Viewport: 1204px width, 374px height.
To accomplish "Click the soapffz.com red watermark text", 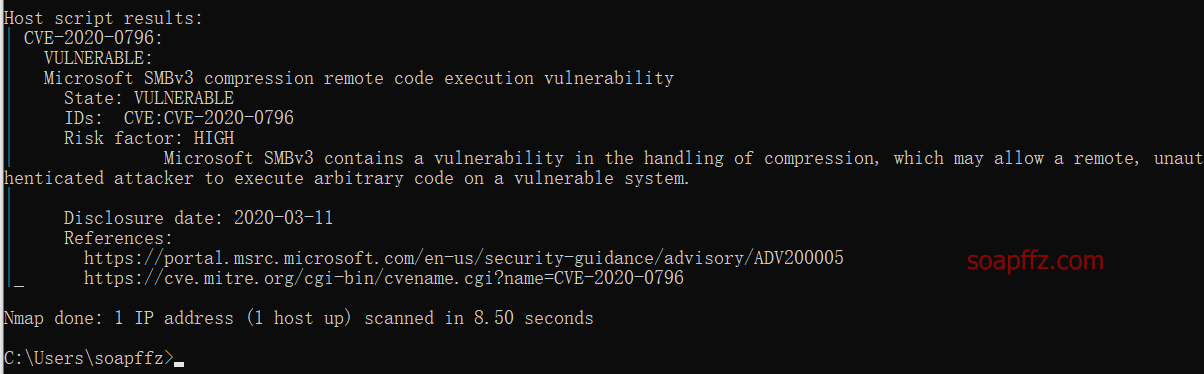I will click(1036, 262).
